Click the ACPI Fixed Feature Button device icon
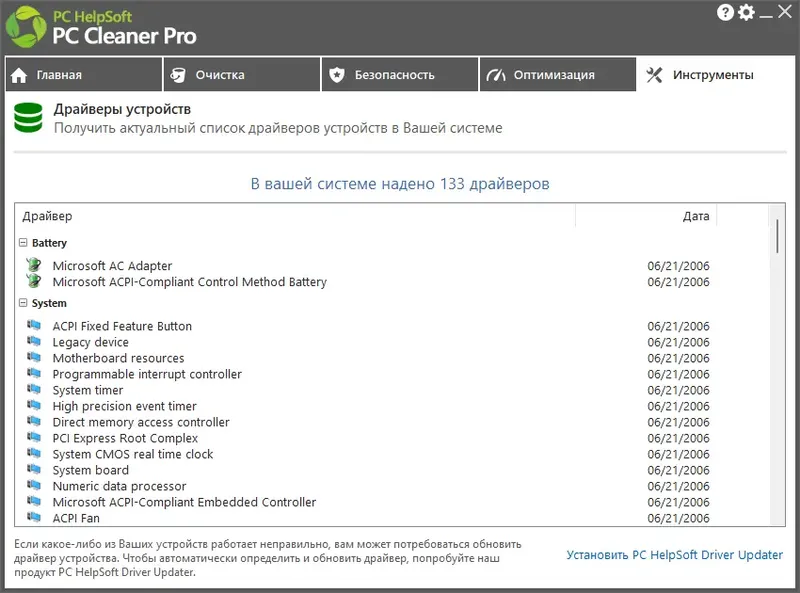The width and height of the screenshot is (800, 593). click(34, 326)
